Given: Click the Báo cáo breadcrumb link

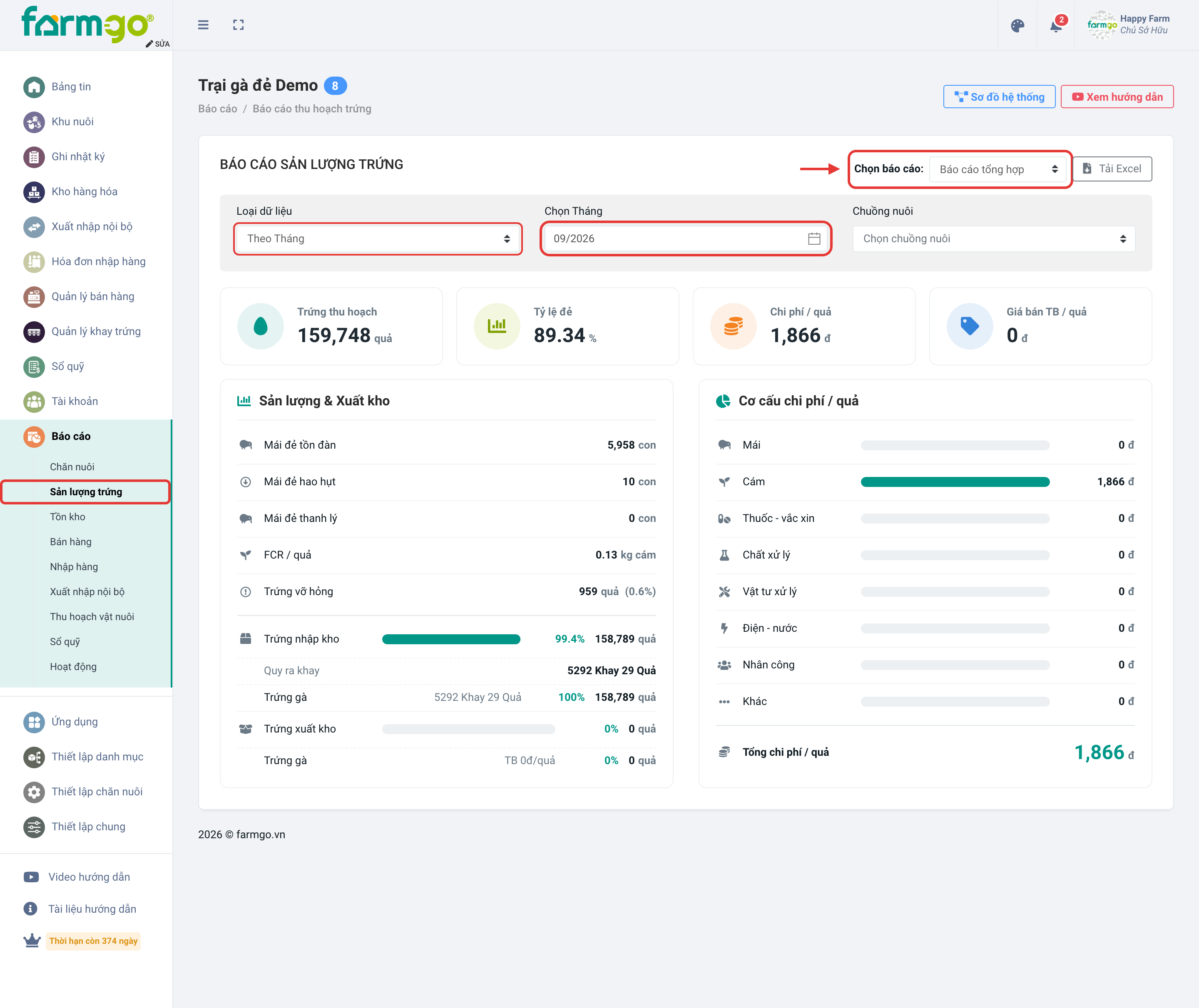Looking at the screenshot, I should [x=218, y=109].
